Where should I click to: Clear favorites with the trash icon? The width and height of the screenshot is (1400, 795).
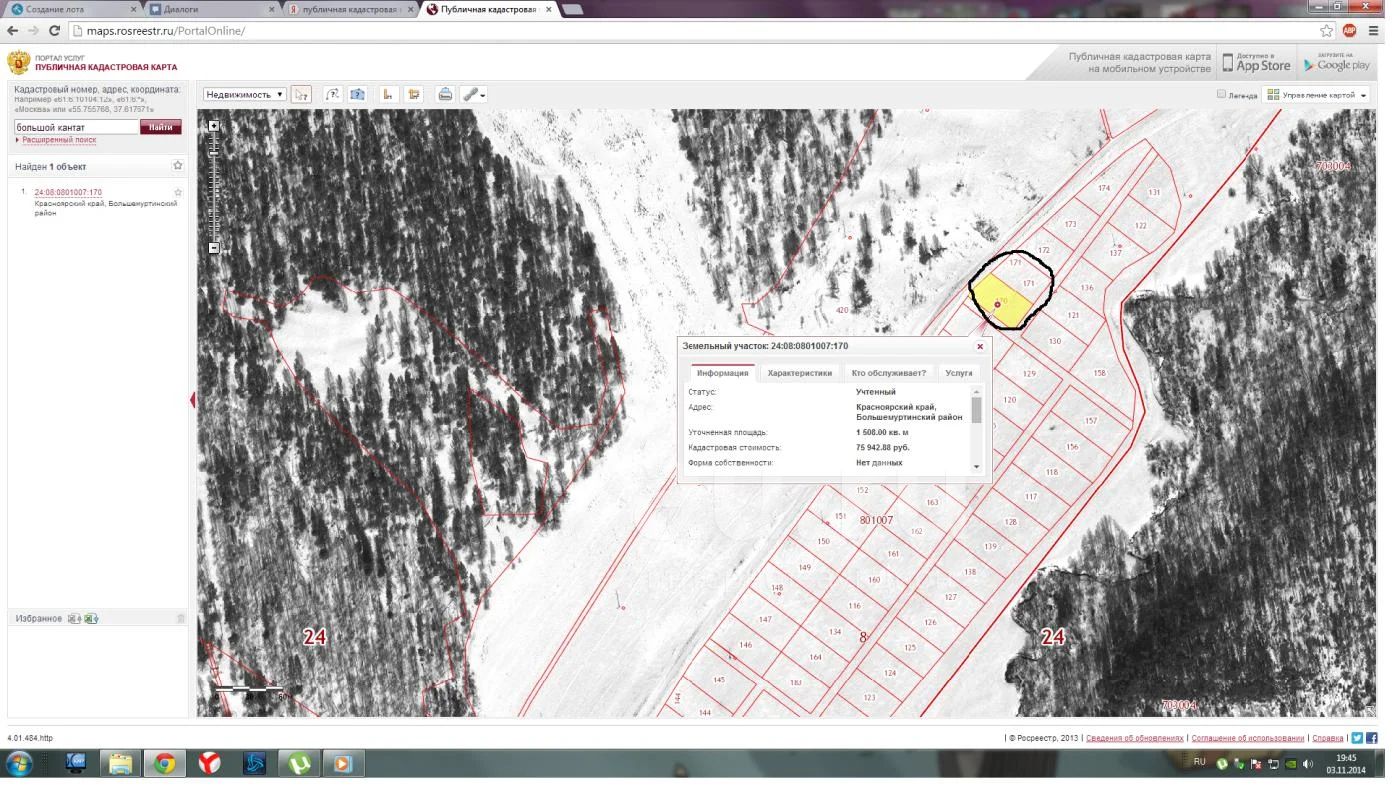[x=181, y=619]
